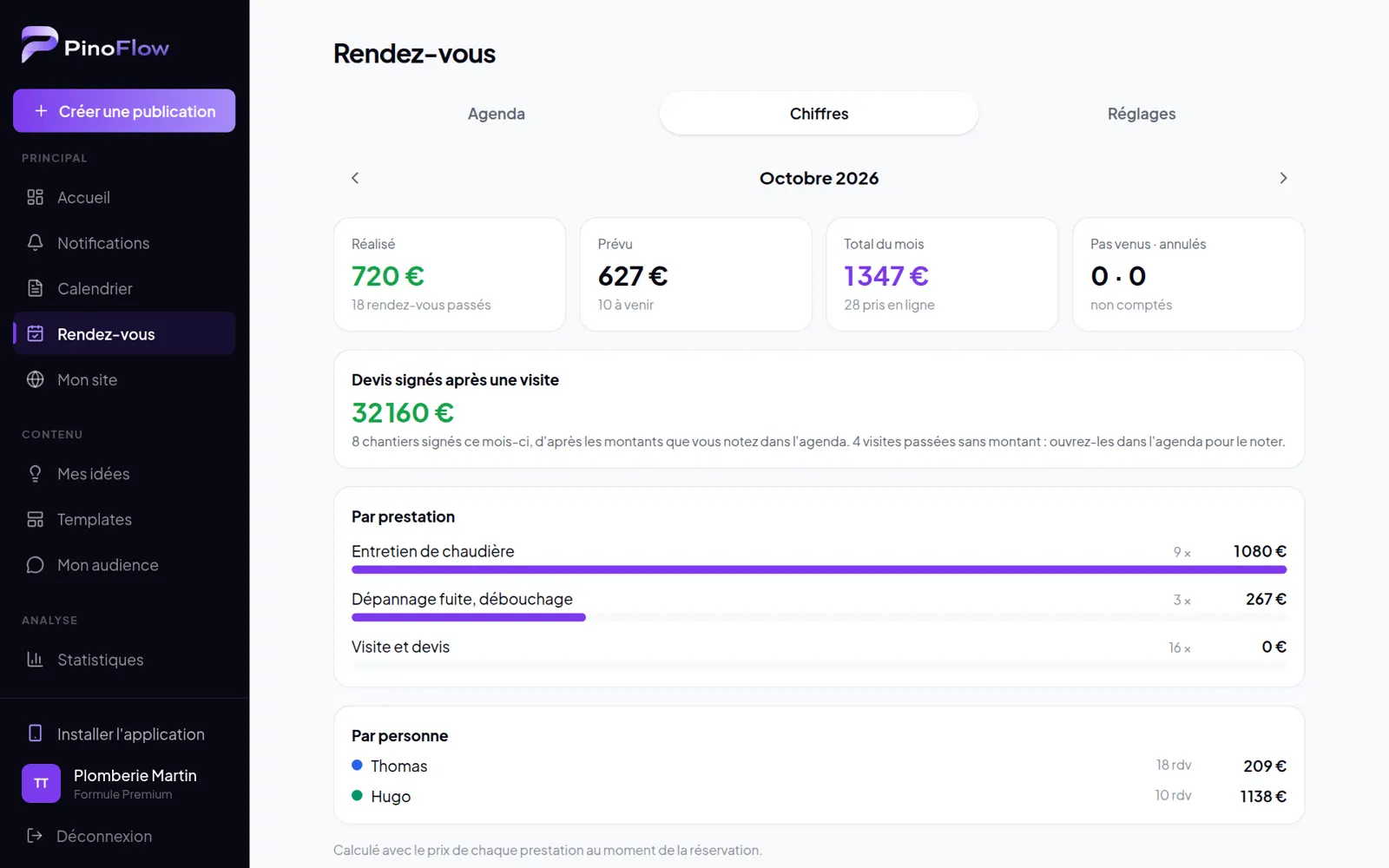Screen dimensions: 1389x868
Task: Click the green dot next to Hugo
Action: (357, 795)
